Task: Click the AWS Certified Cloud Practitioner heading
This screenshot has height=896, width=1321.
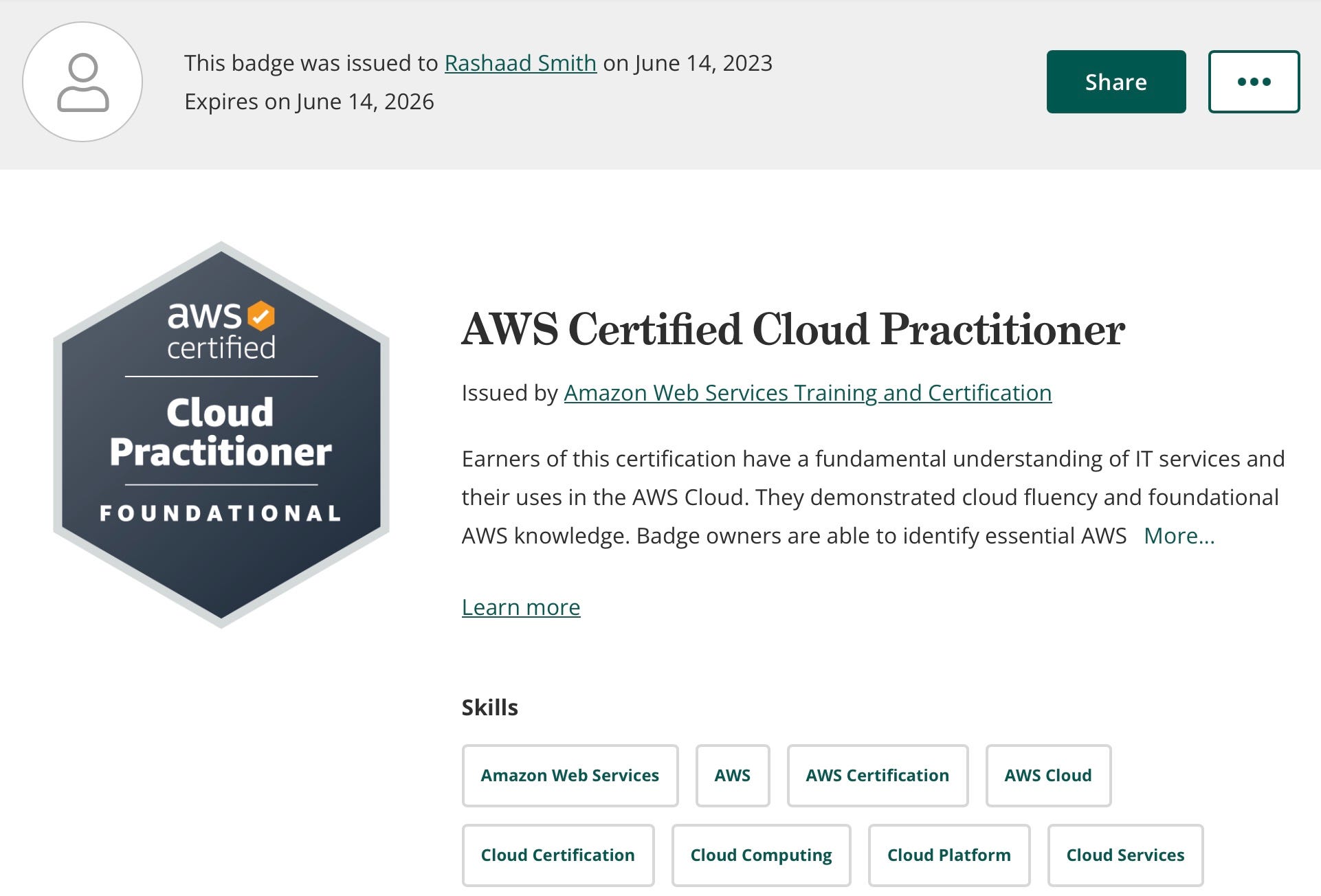Action: [792, 329]
